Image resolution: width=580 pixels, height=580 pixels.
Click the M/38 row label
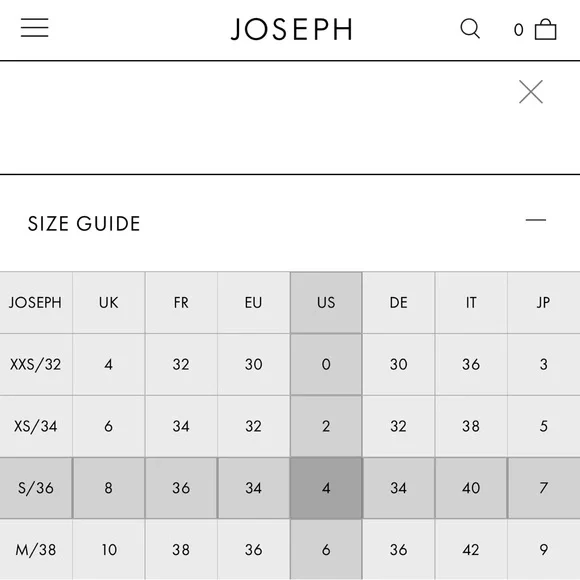(36, 550)
